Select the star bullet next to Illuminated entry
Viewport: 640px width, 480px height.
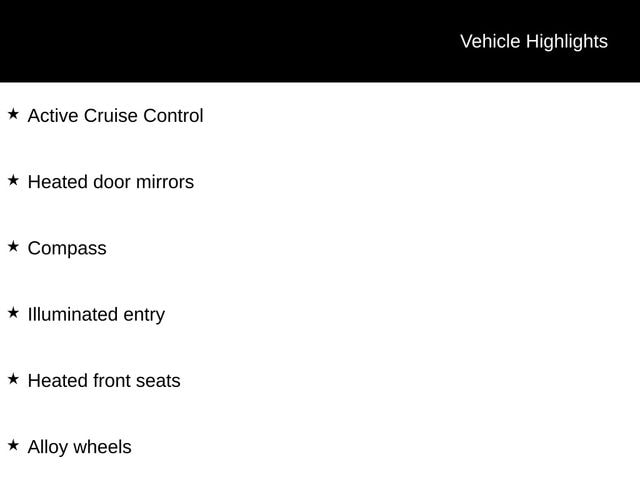tap(13, 312)
